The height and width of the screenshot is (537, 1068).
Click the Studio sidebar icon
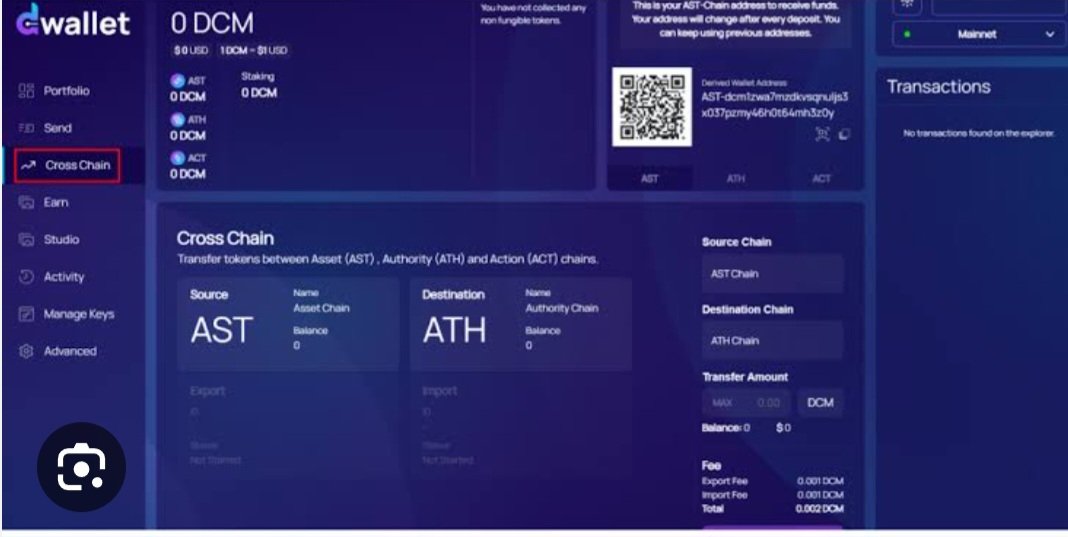(26, 240)
